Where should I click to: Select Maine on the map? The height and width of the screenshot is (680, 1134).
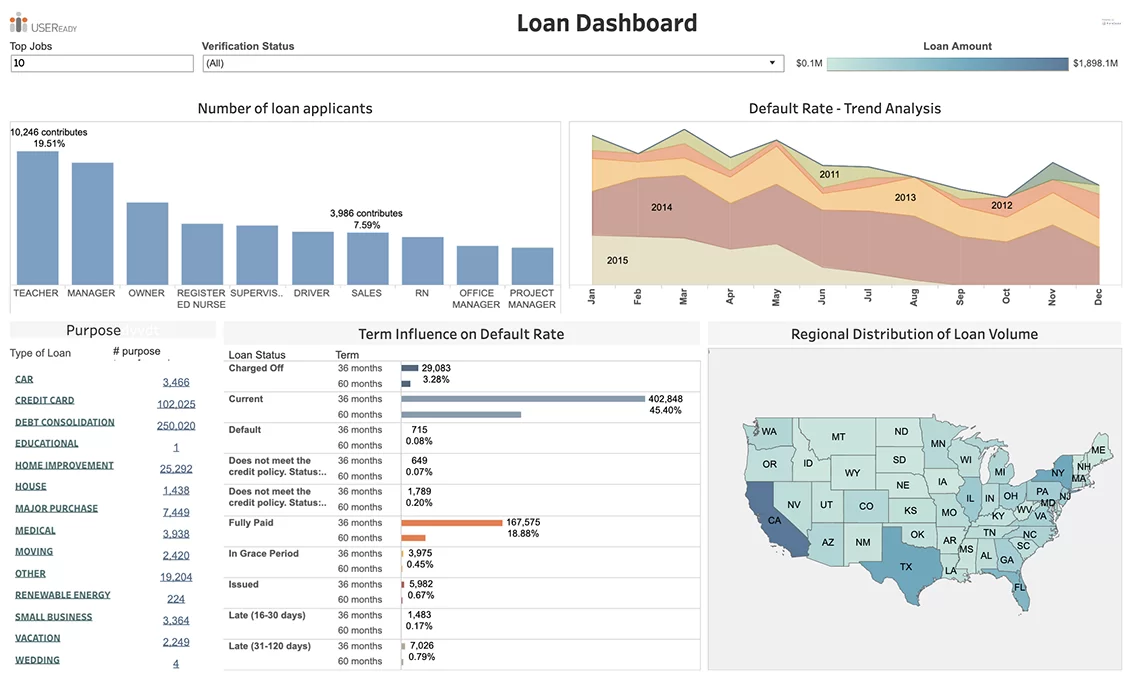point(1099,450)
